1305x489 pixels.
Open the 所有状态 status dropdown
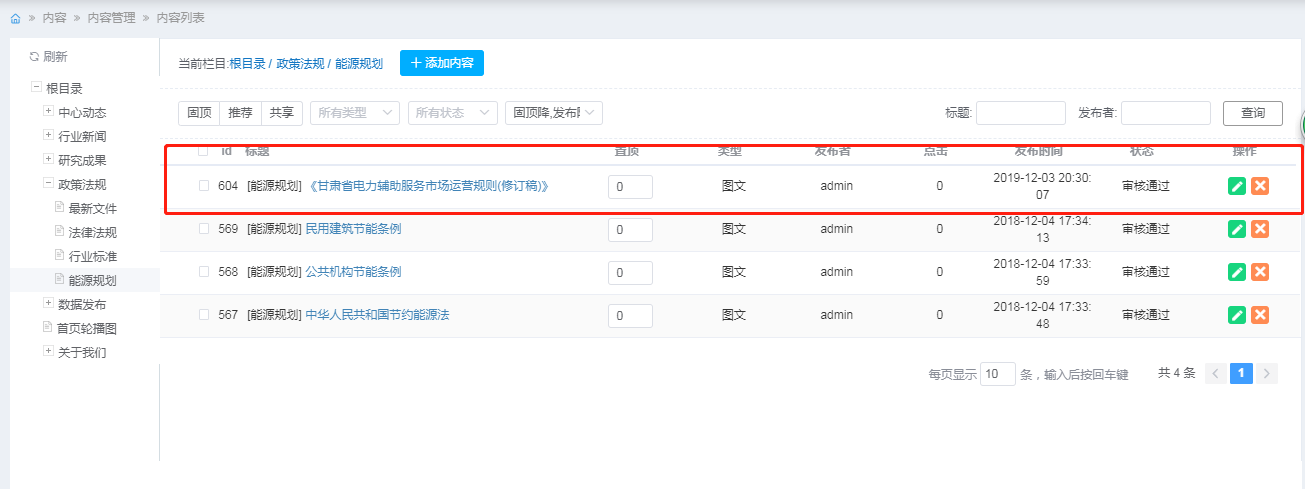click(x=452, y=113)
